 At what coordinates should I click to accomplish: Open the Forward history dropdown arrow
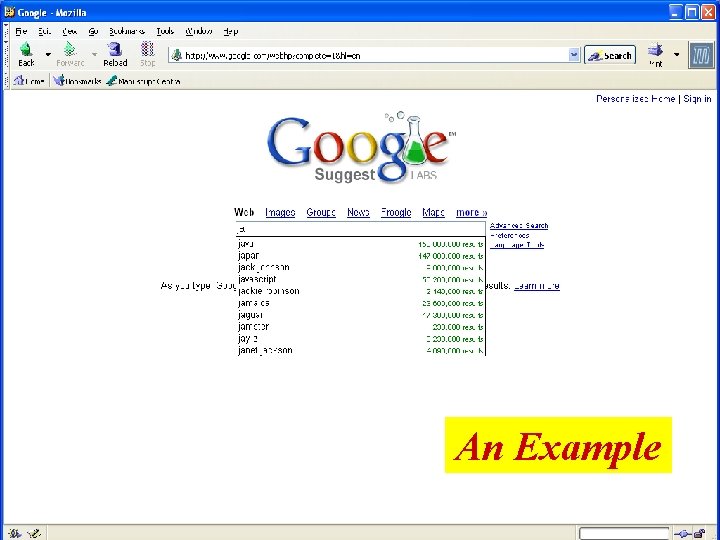click(x=94, y=55)
